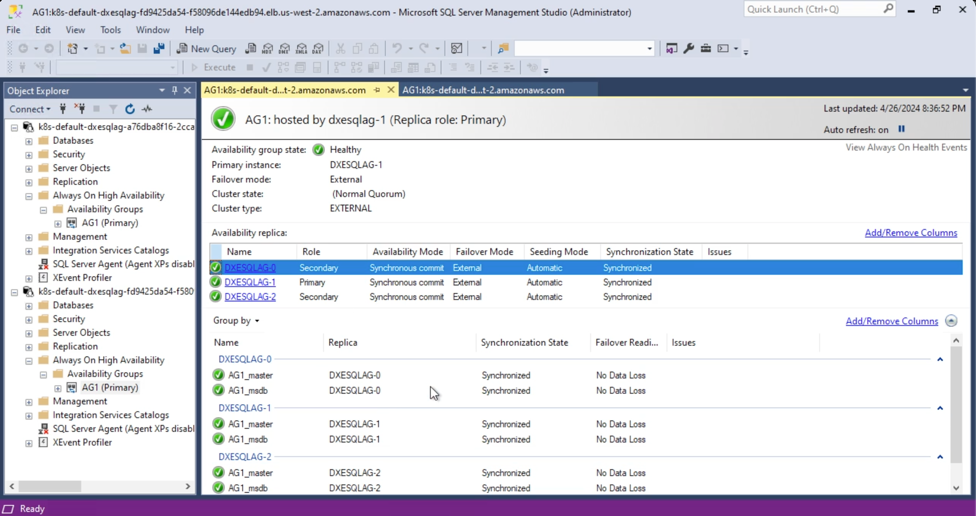Collapse the DXESQLAG-0 database group
The height and width of the screenshot is (516, 976).
pos(940,359)
